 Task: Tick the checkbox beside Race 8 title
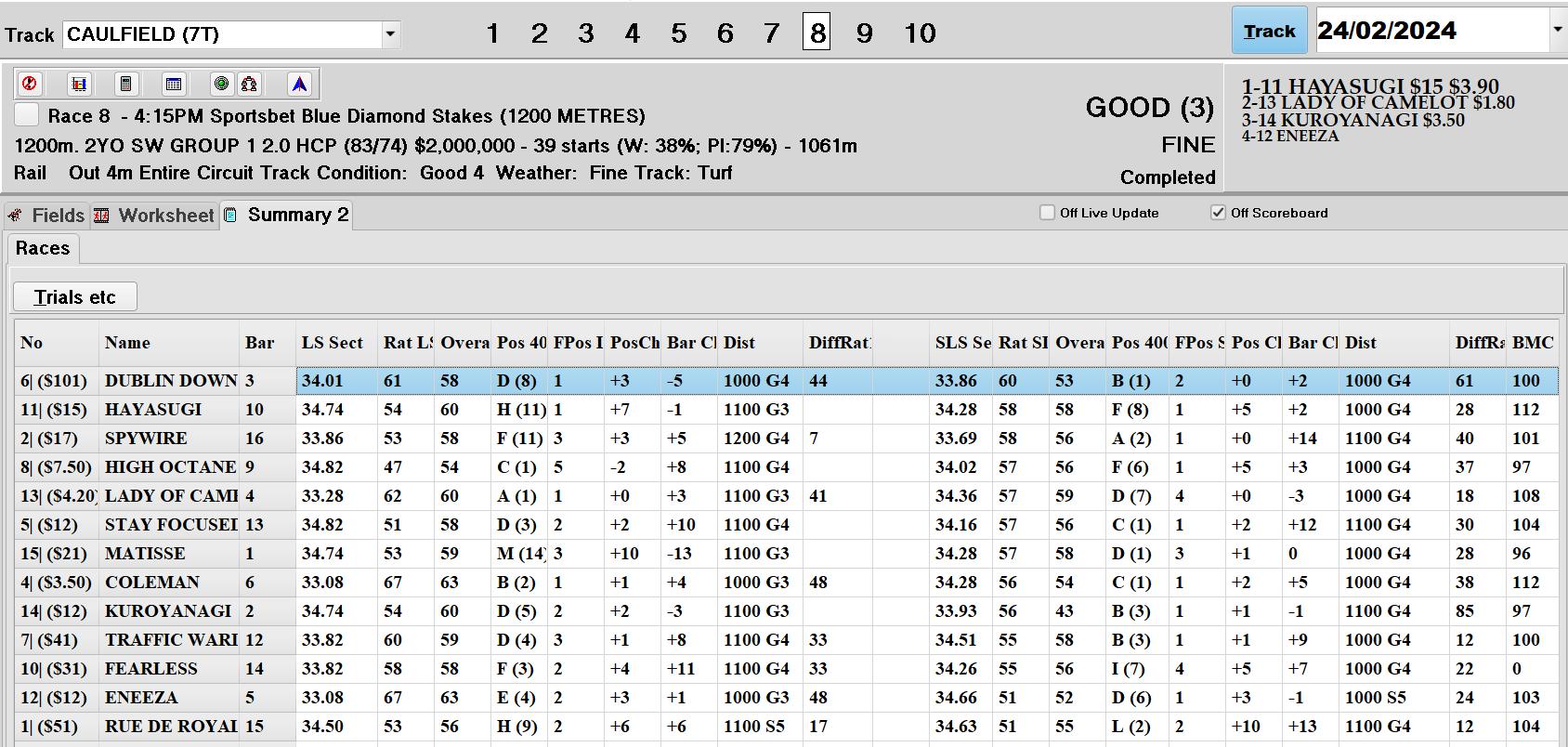[28, 115]
